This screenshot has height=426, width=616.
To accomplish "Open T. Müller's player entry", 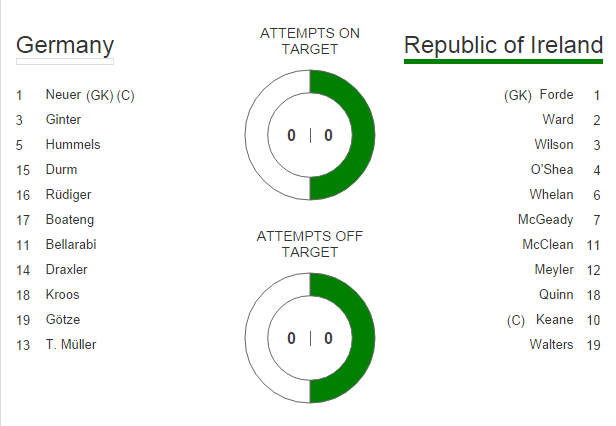I will pyautogui.click(x=71, y=345).
